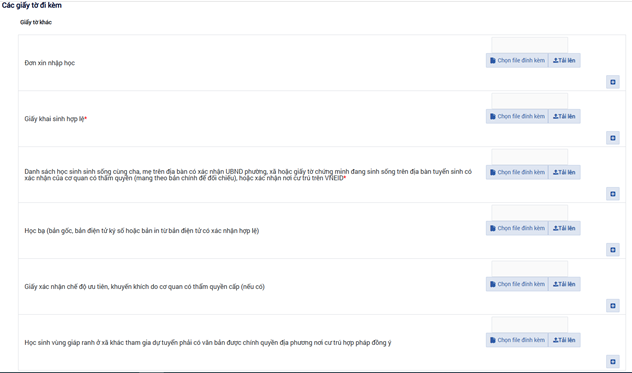Click the plus icon in the Học bạ row

613,250
